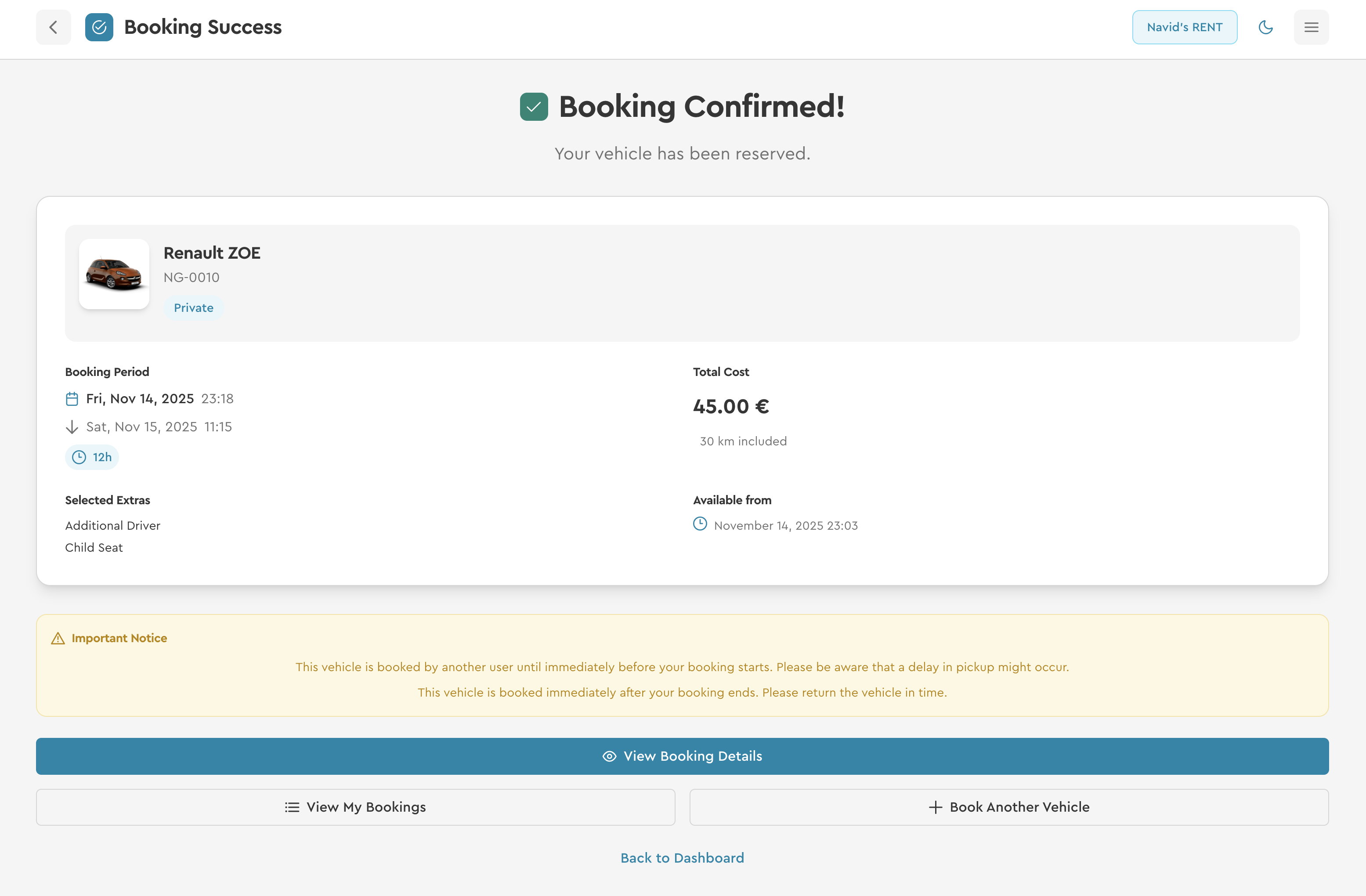Click the 45.00 € total cost amount
The image size is (1366, 896).
[730, 406]
